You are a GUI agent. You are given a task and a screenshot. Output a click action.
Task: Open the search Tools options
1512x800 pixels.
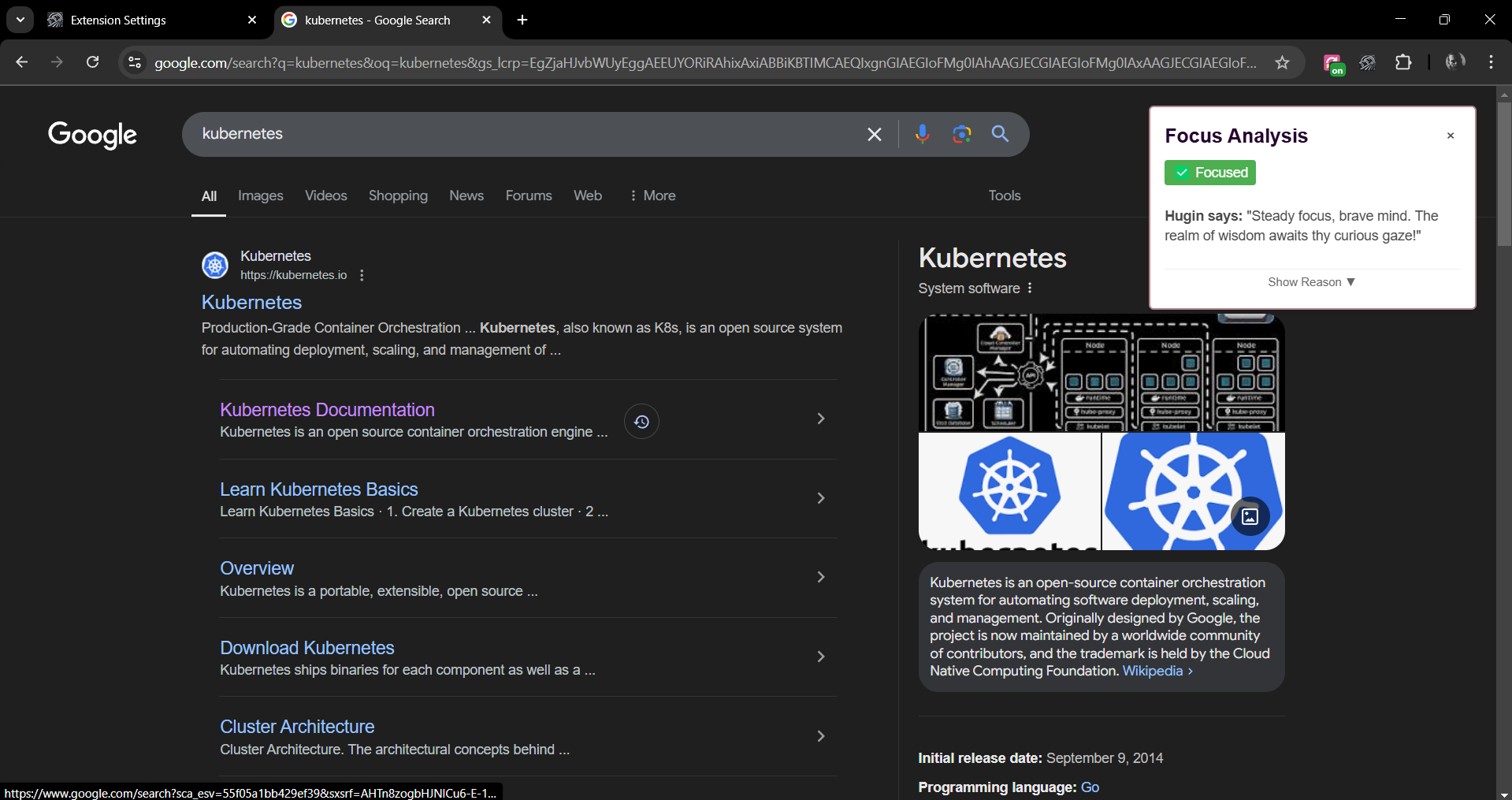coord(1005,195)
